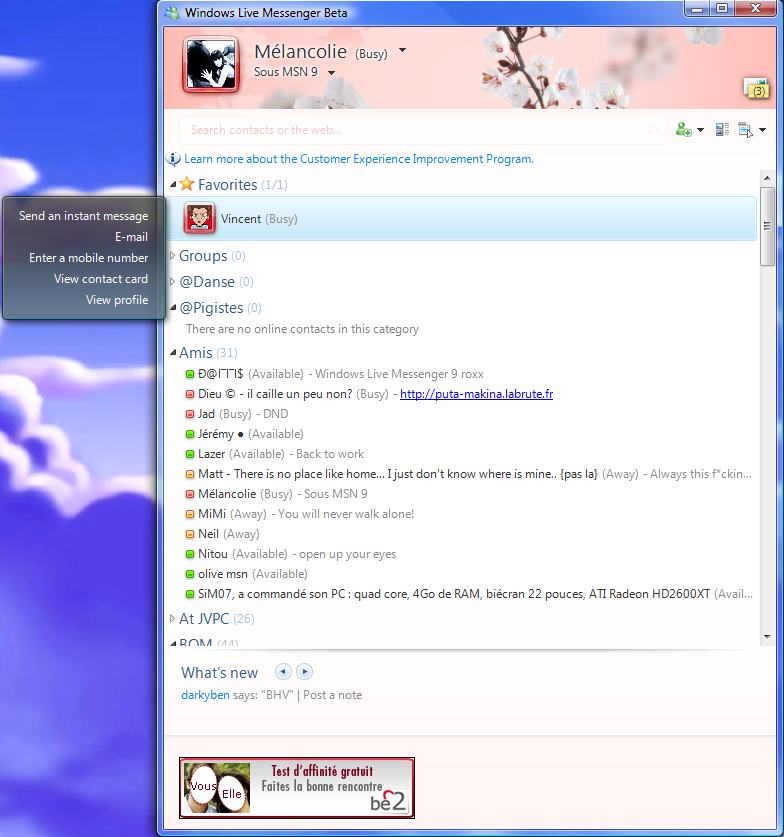The width and height of the screenshot is (784, 837).
Task: Click the info icon beside Customer Experience link
Action: tap(173, 159)
